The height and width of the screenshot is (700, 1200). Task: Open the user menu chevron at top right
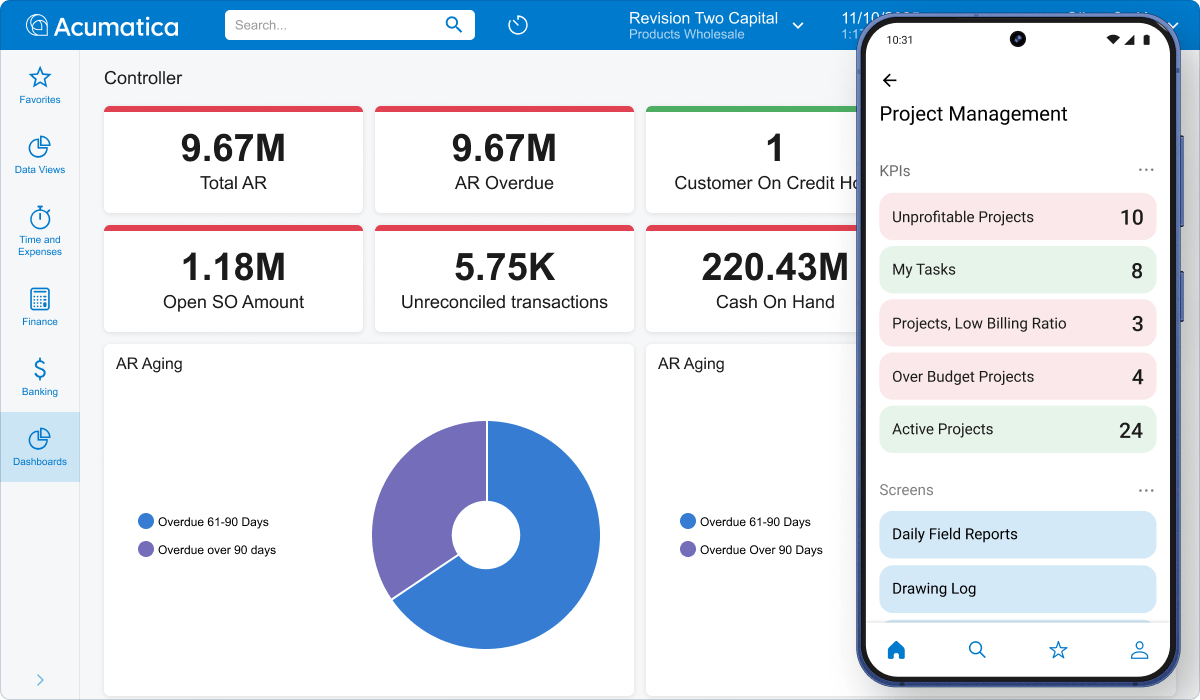point(1173,25)
